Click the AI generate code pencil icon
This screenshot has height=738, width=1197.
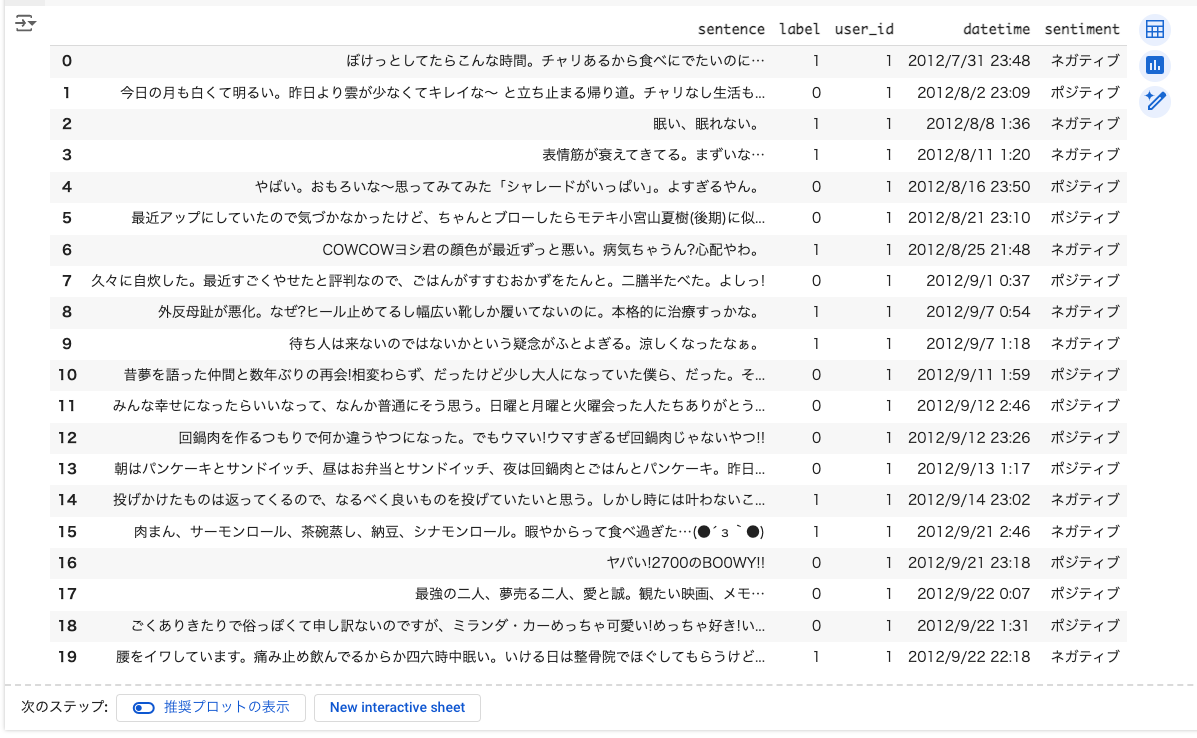[1154, 101]
